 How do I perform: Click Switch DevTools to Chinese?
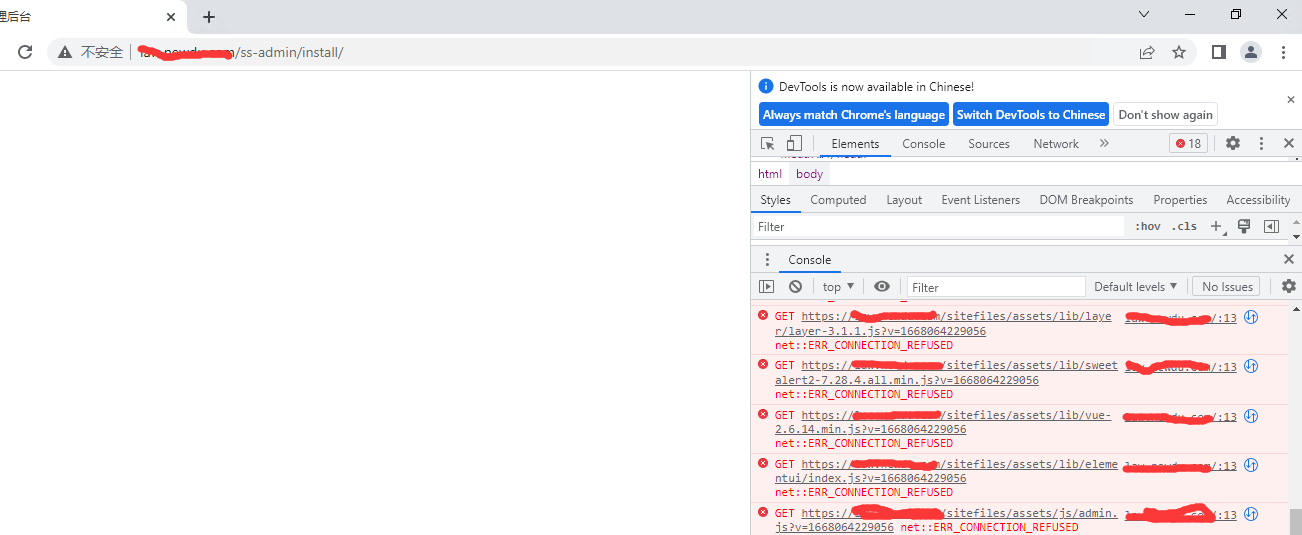coord(1031,115)
